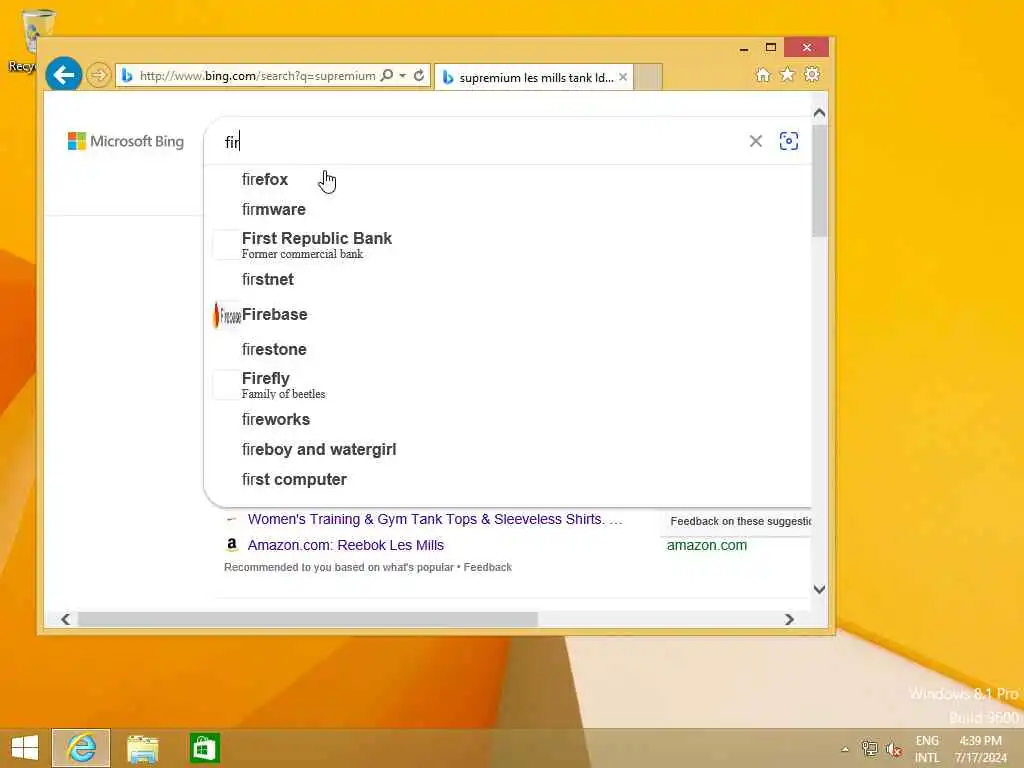Click the ENG INTL language indicator
This screenshot has width=1024, height=768.
(x=927, y=749)
